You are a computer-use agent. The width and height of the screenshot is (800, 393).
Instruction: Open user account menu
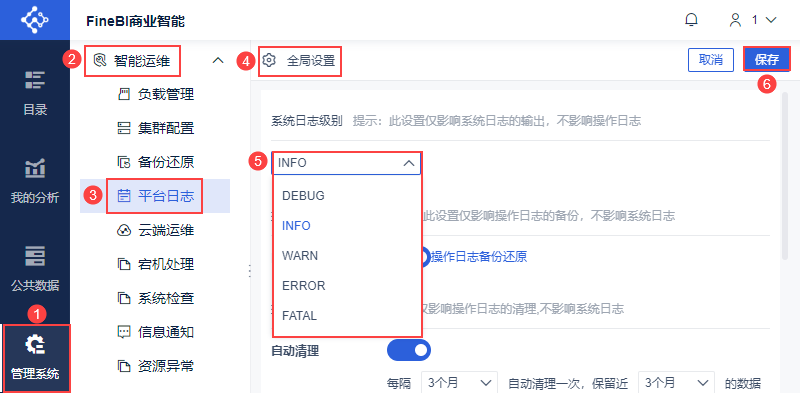(x=753, y=20)
